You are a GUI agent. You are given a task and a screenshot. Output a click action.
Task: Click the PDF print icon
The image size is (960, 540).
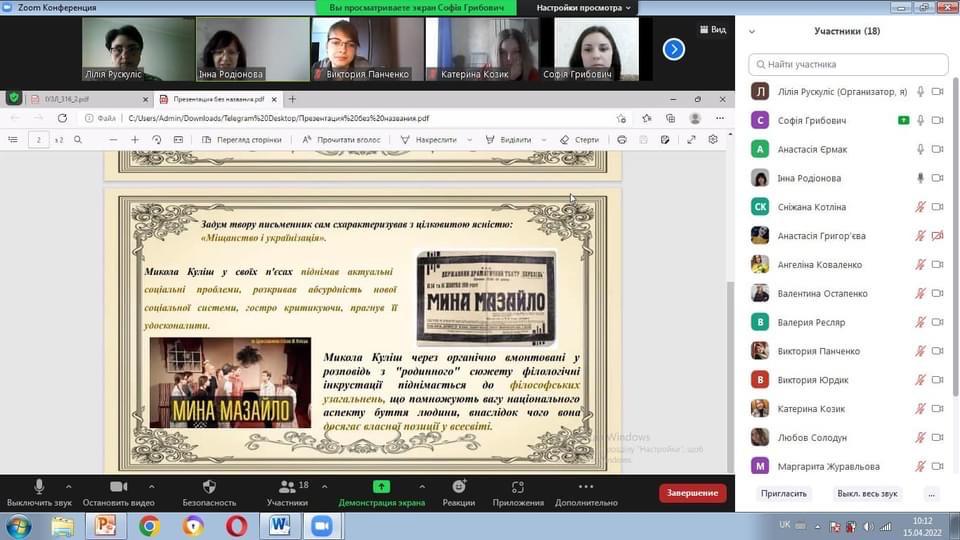coord(622,140)
